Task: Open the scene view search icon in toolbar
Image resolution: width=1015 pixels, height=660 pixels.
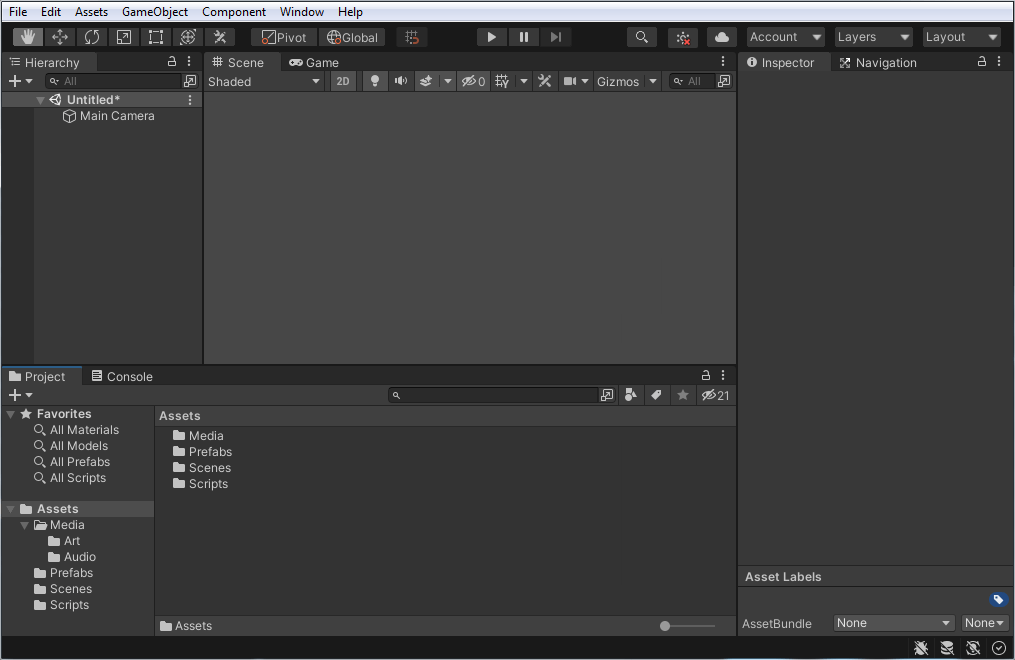Action: point(641,37)
